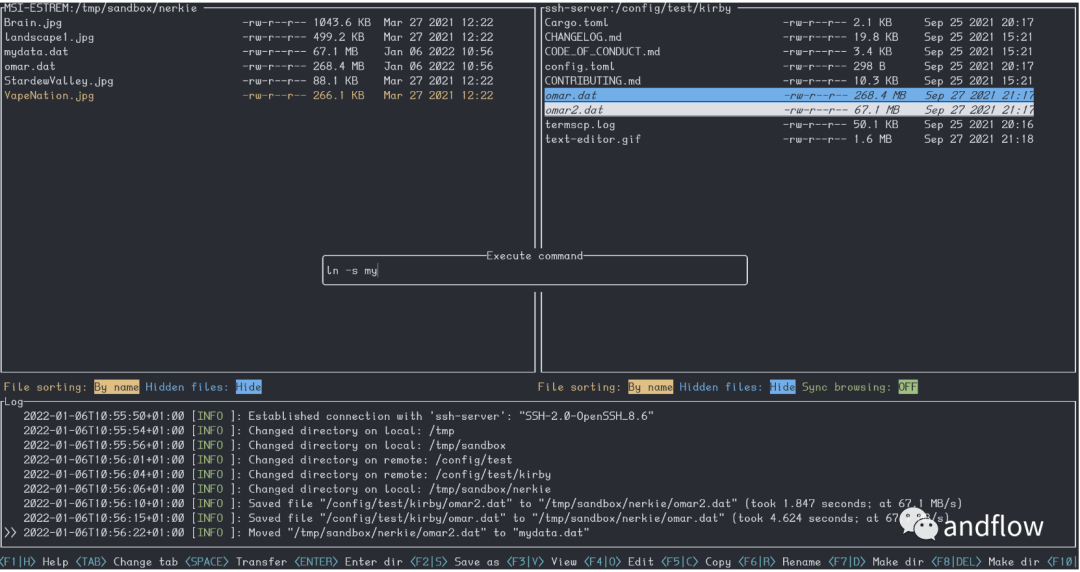The width and height of the screenshot is (1080, 572).
Task: Click log entry Saved file /config/test/kirby/omar.dat
Action: pyautogui.click(x=486, y=518)
